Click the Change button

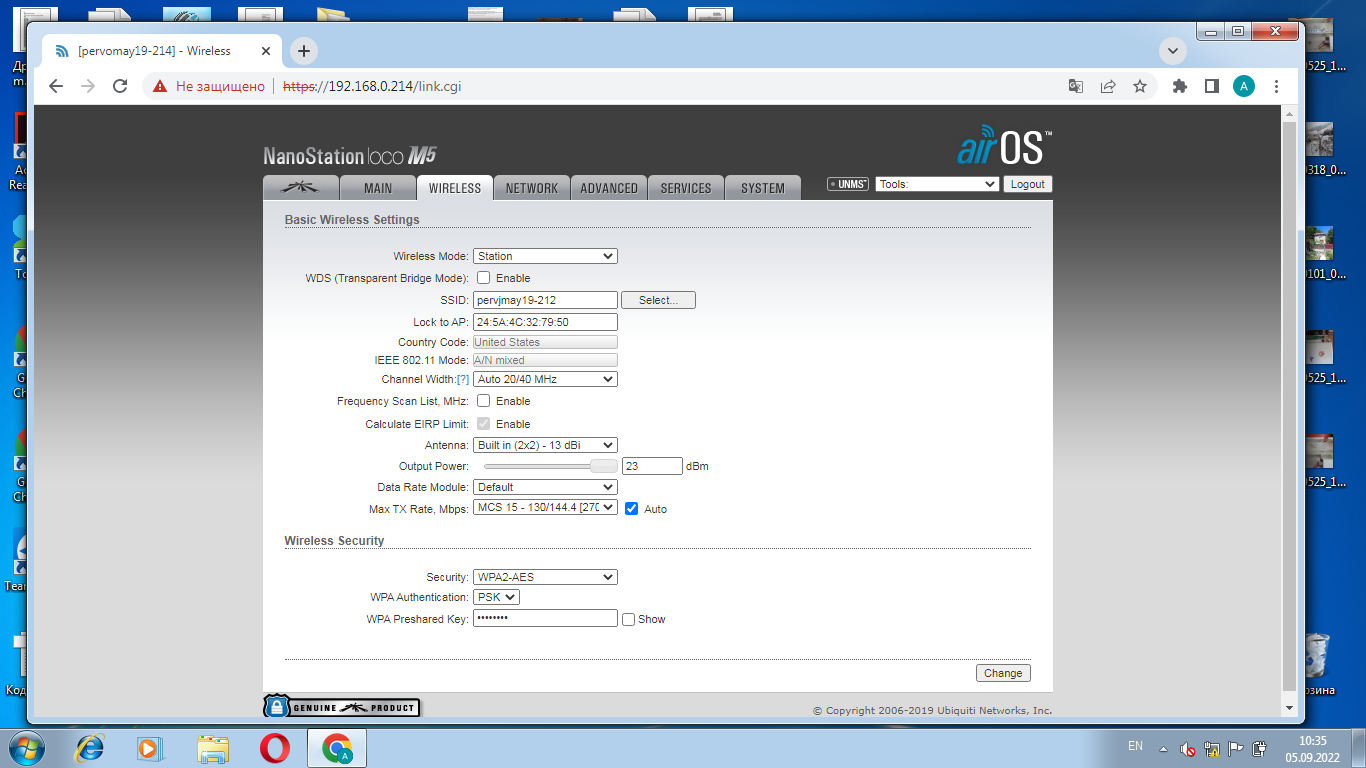(1003, 673)
